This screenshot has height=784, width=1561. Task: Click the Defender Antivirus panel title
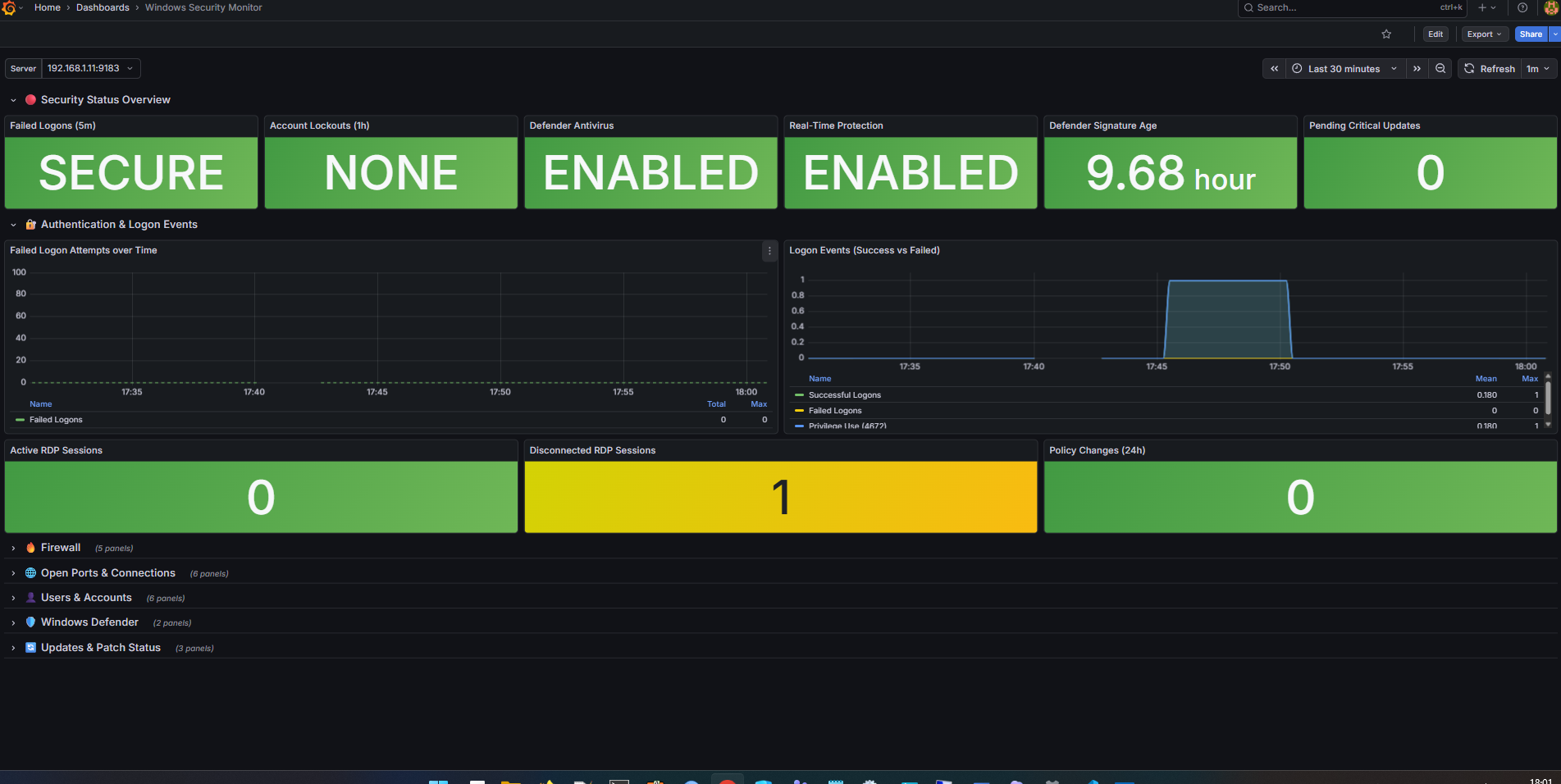(571, 125)
